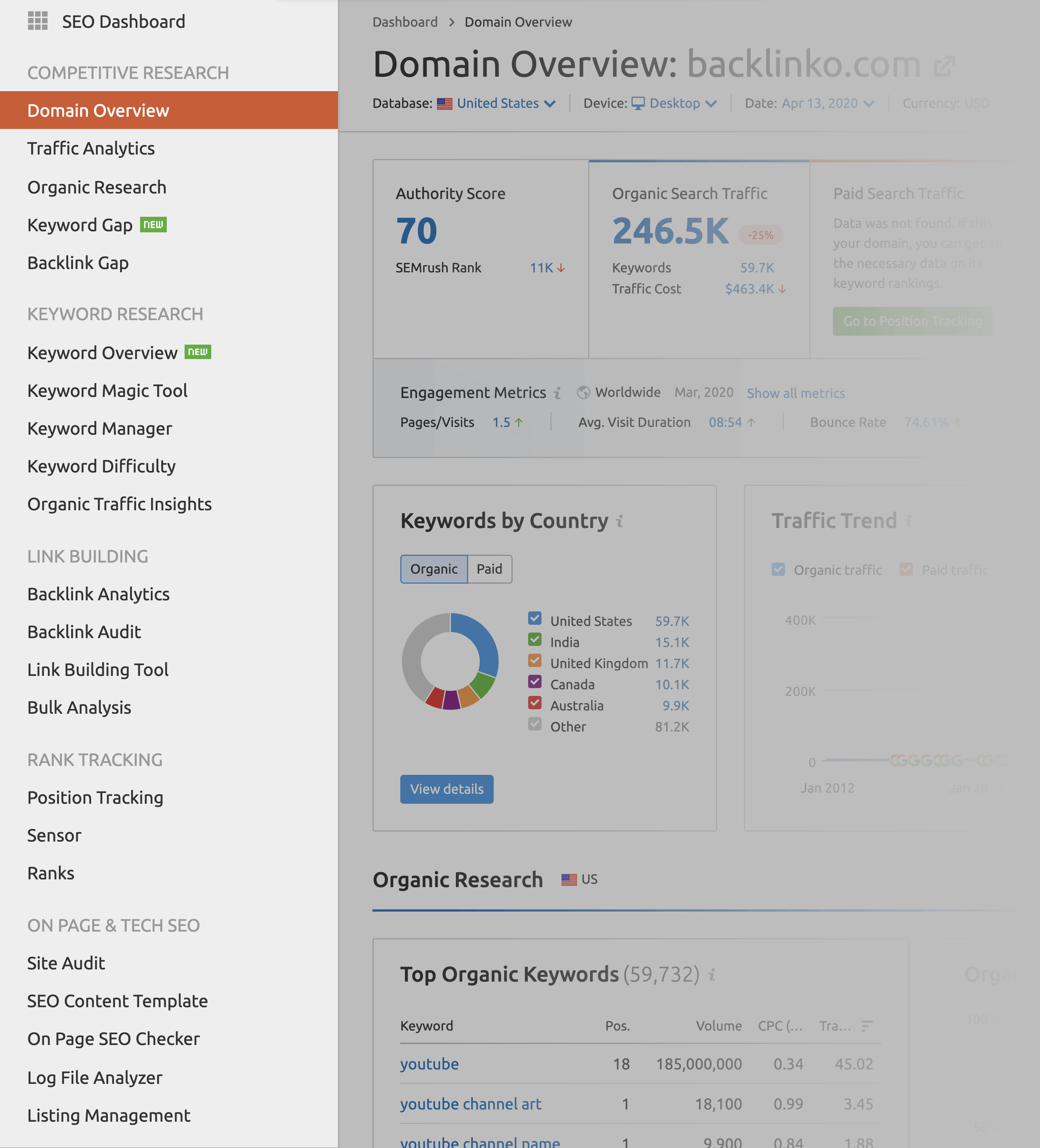Click the 11K SEMrush Rank value

click(541, 268)
